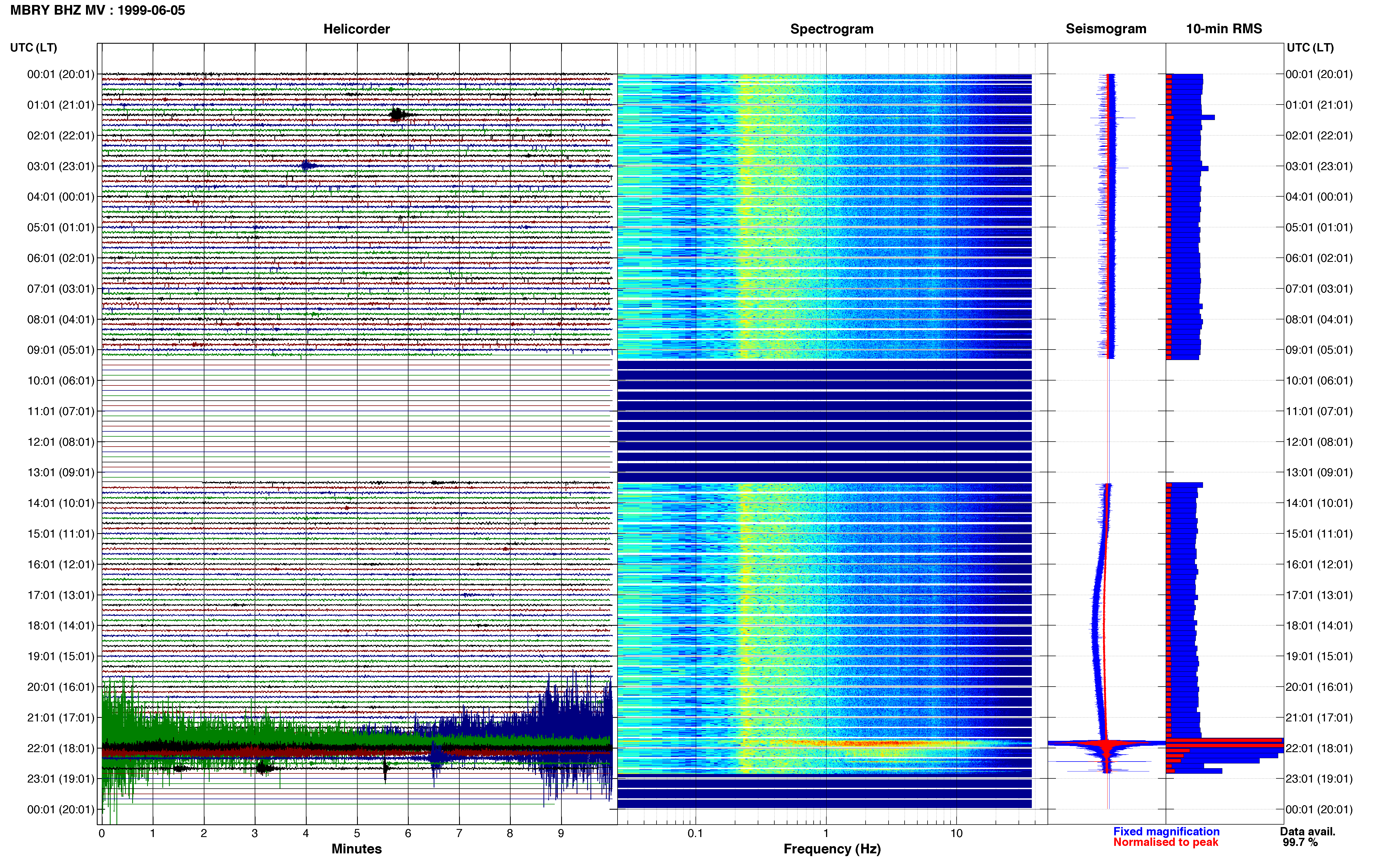Click minute tick label 5 on helicorder axis
Viewport: 1388px width, 868px height.
click(357, 833)
